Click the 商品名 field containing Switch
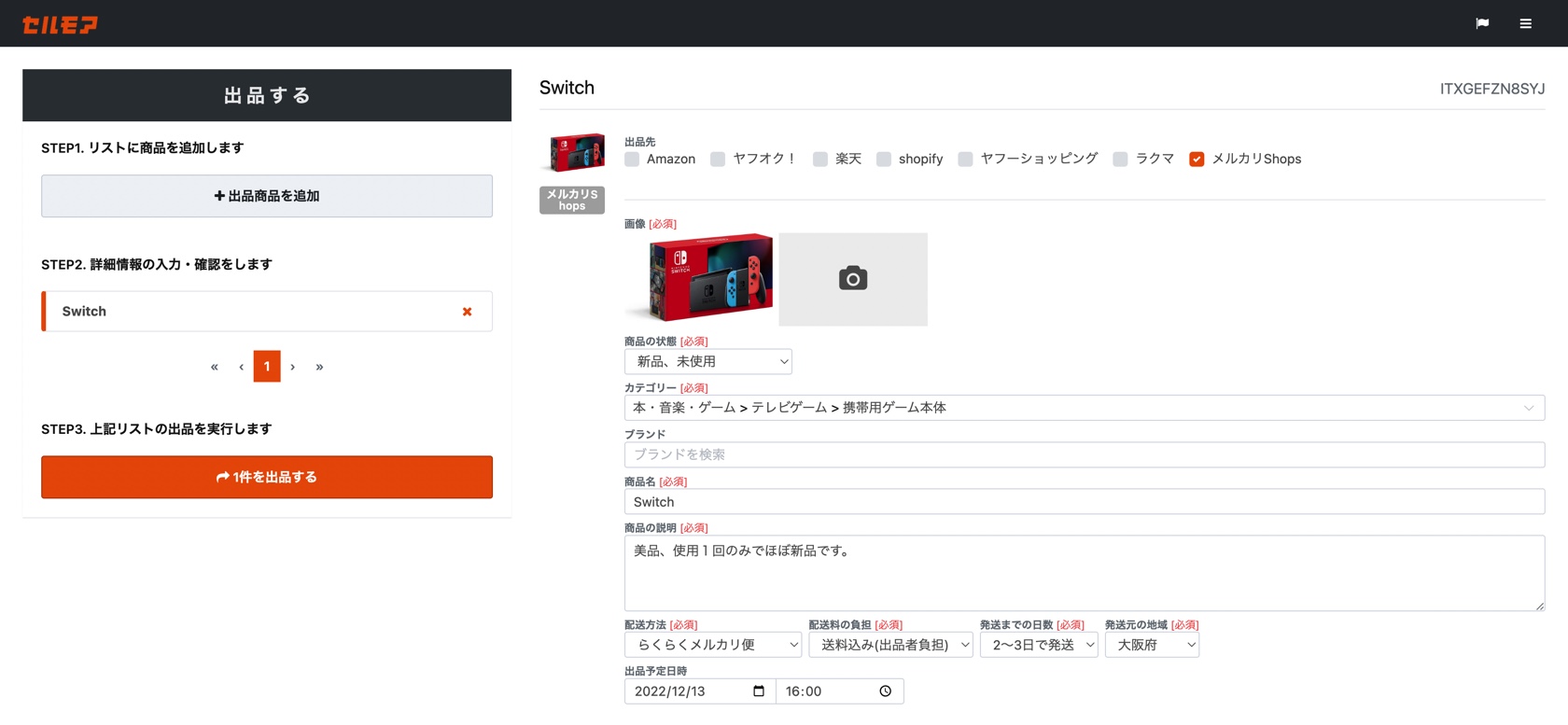This screenshot has height=725, width=1568. (1085, 502)
